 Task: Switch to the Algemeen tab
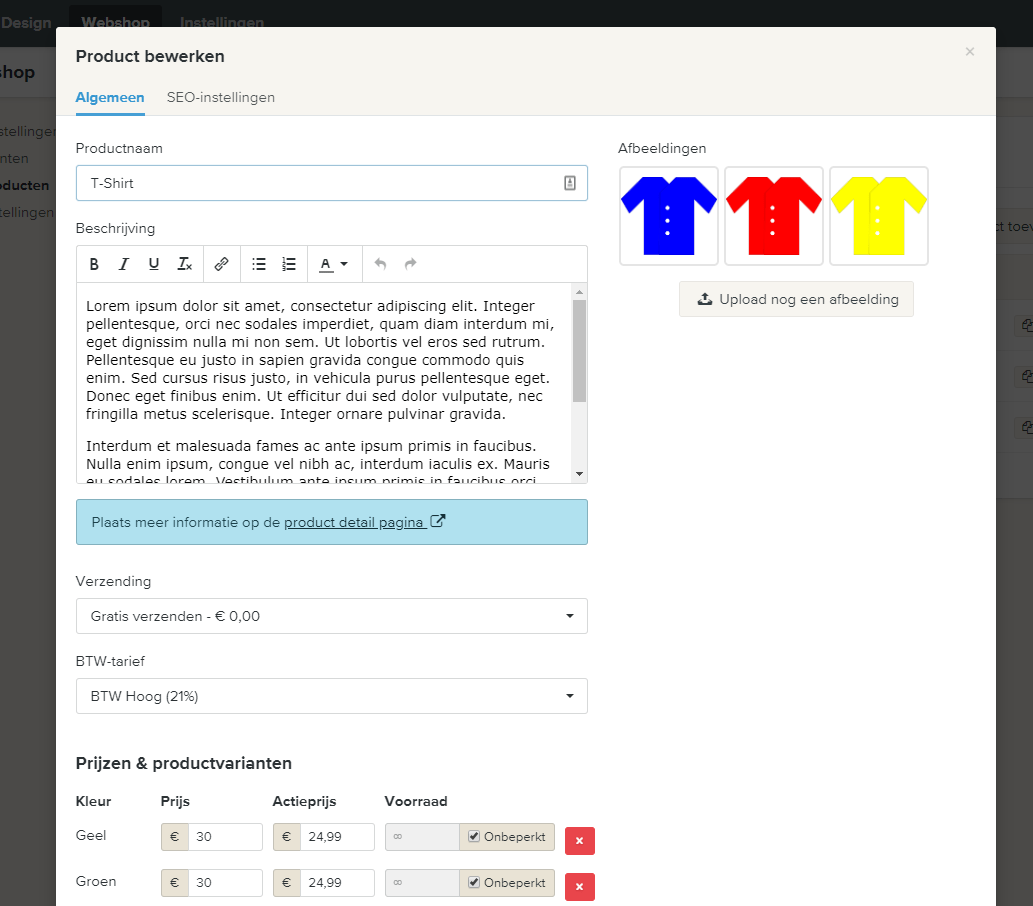click(x=110, y=98)
